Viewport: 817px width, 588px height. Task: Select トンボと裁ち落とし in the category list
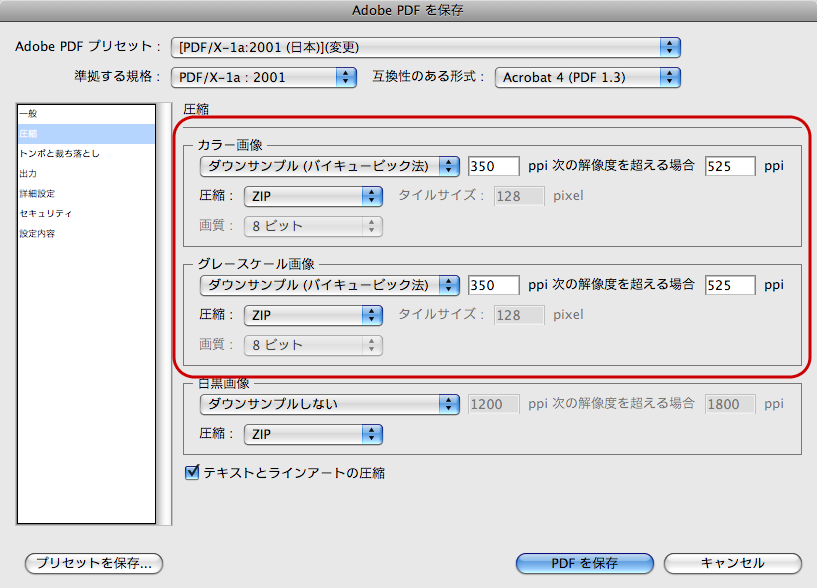pos(86,153)
